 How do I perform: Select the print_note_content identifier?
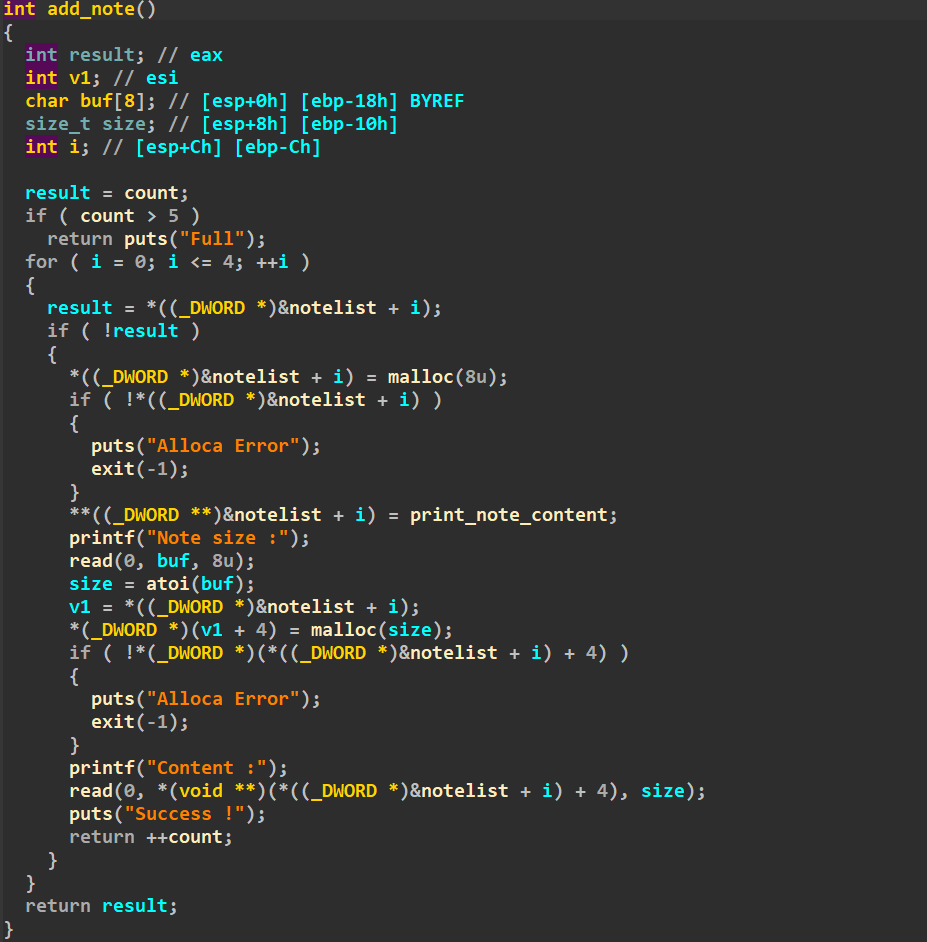pyautogui.click(x=508, y=515)
